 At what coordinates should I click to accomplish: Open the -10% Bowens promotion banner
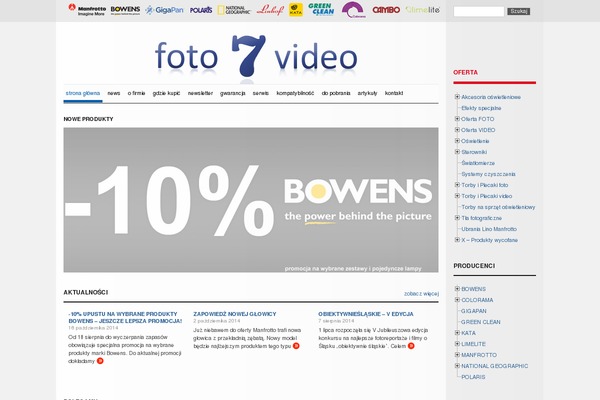click(x=251, y=200)
